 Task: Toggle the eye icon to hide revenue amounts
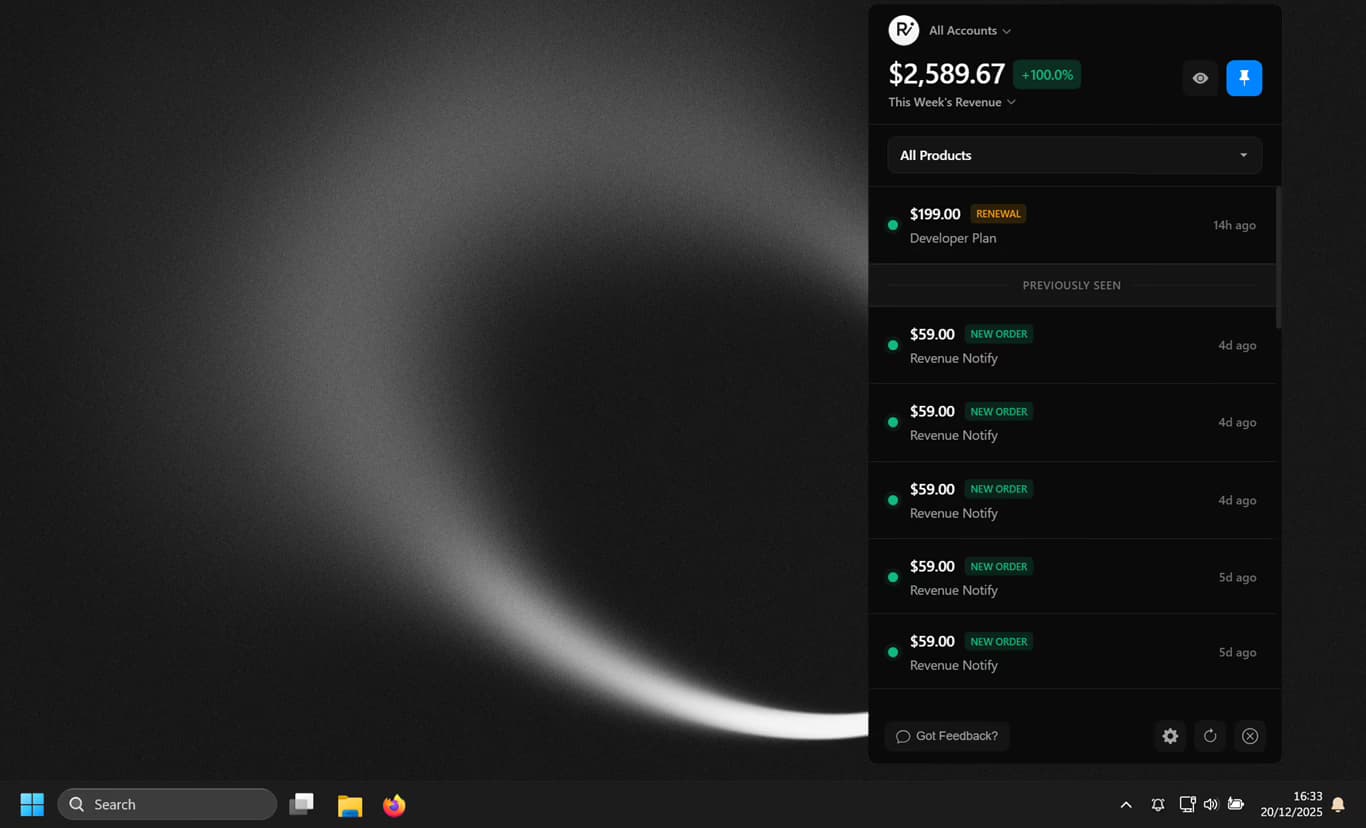(1200, 77)
